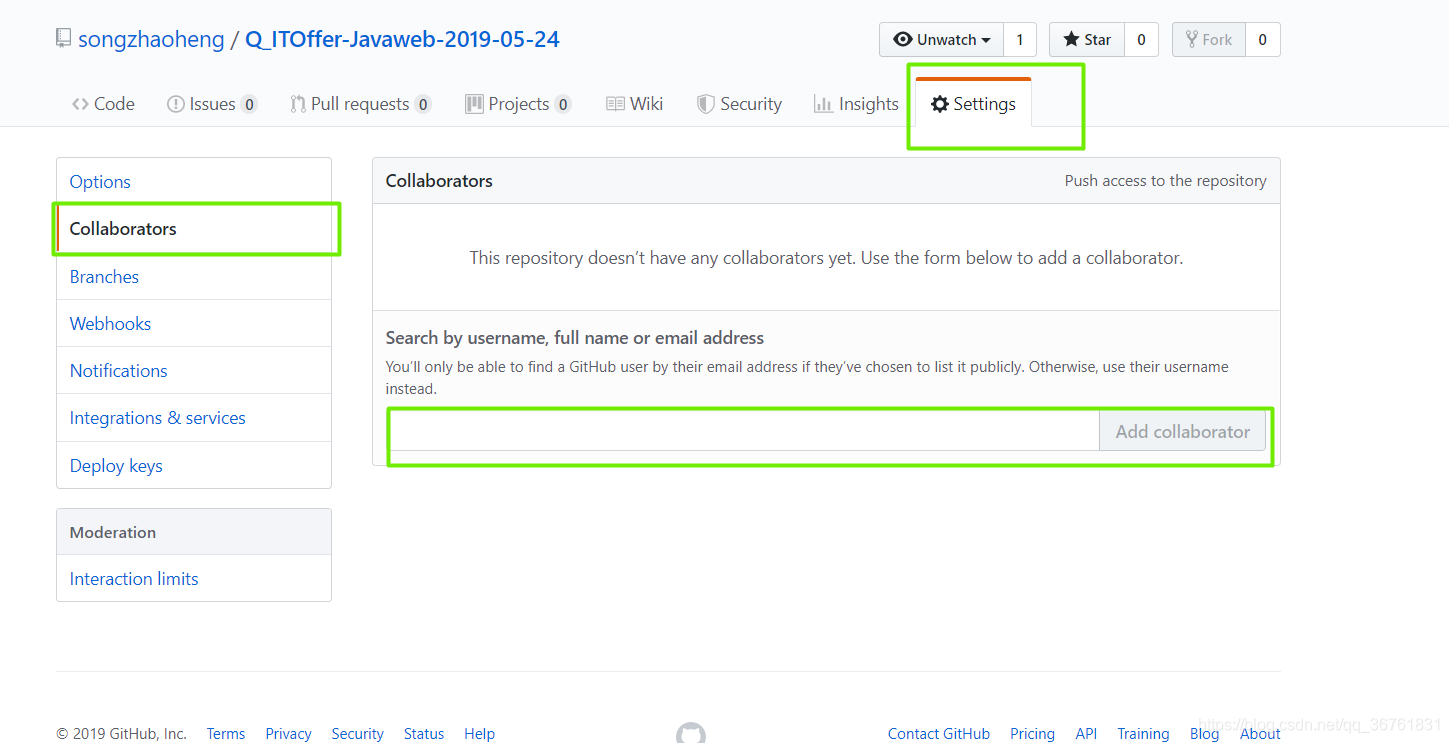Screen dimensions: 1449x743
Task: View forks count 0
Action: (1262, 39)
